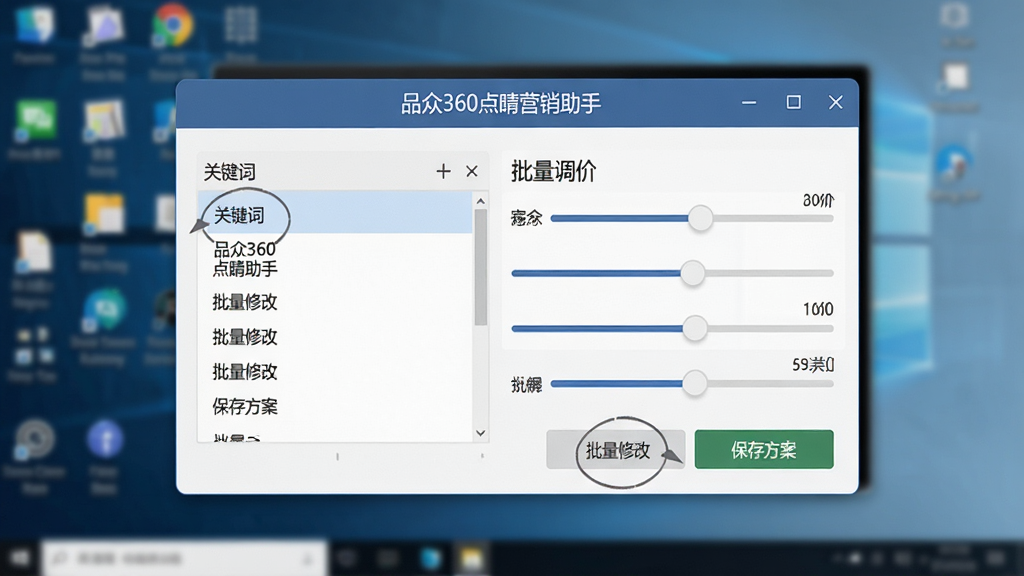Screen dimensions: 1024x576
Task: Adjust the slider showing value 59
Action: point(695,383)
